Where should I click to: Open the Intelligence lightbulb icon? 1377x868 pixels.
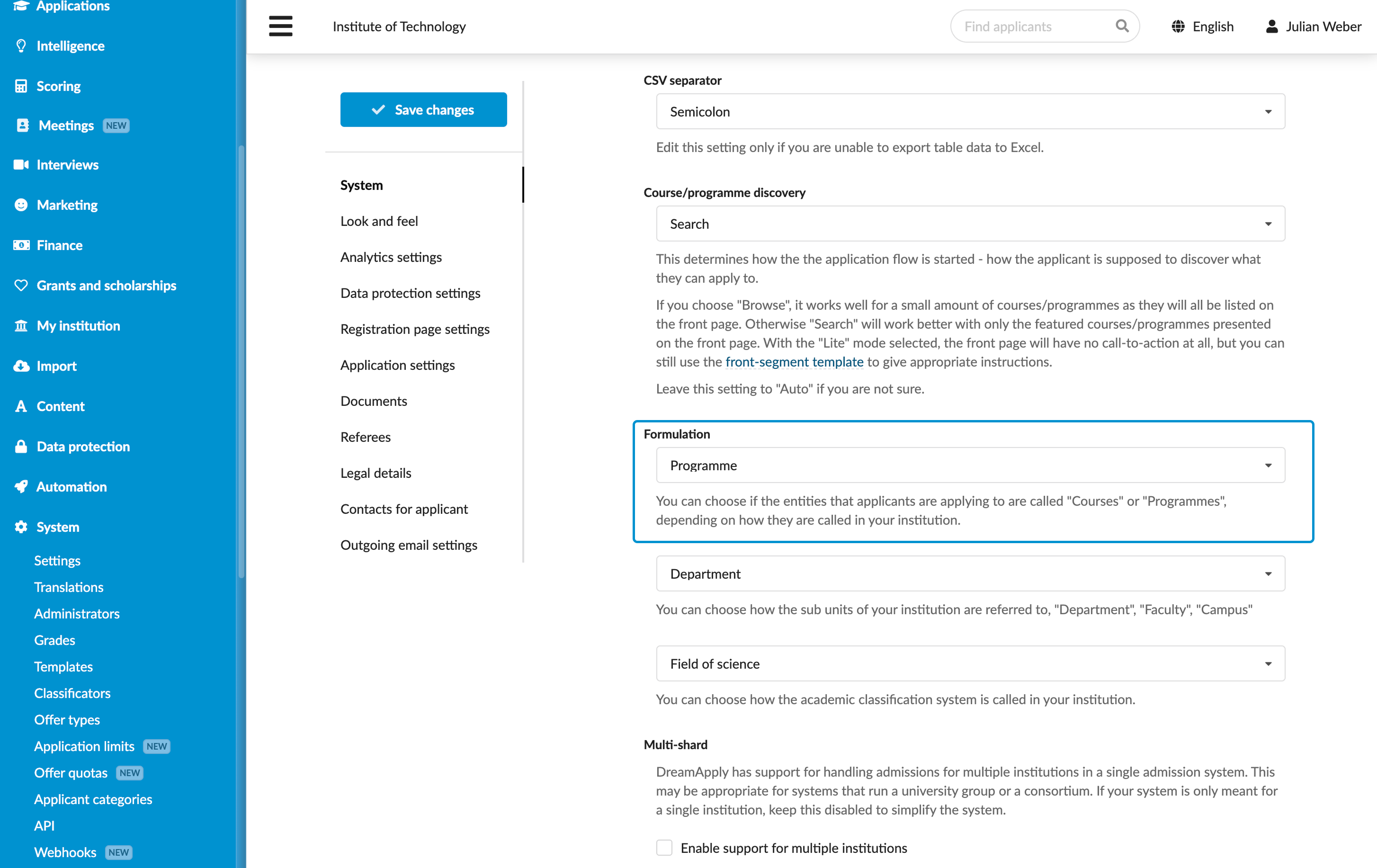tap(21, 46)
